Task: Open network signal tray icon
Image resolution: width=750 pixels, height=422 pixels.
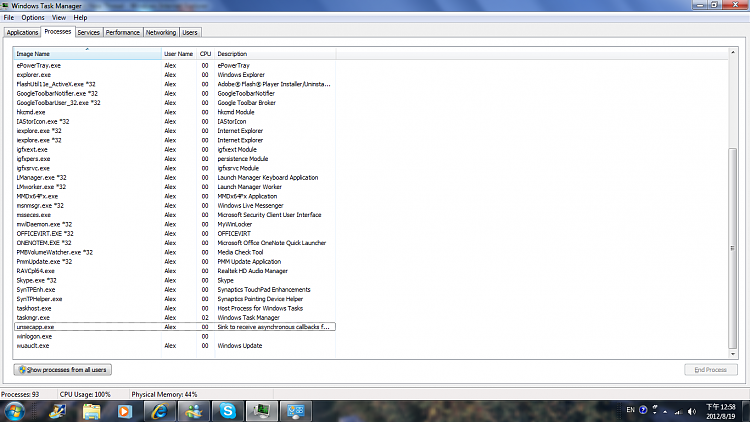Action: [678, 411]
